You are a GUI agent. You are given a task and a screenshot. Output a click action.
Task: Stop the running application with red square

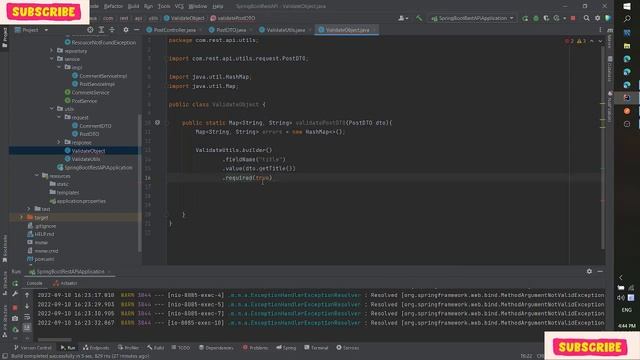click(x=573, y=18)
